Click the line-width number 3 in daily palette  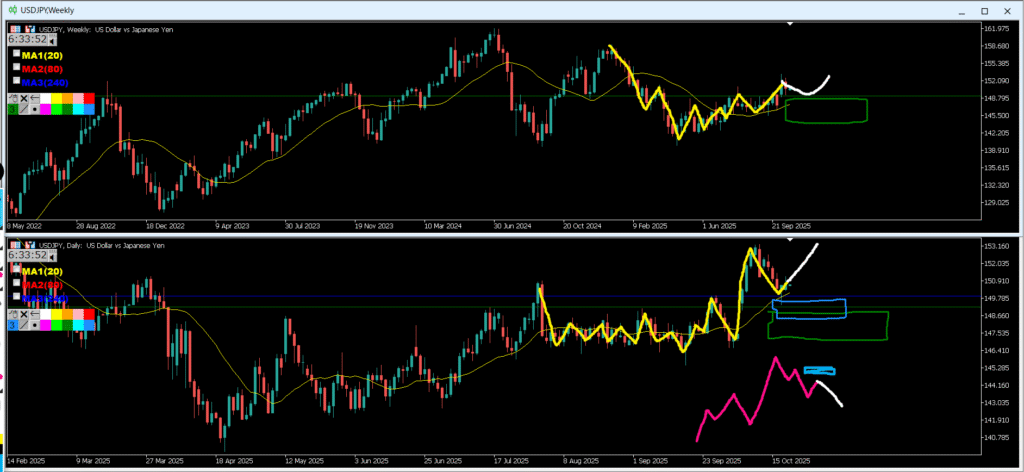pyautogui.click(x=13, y=323)
